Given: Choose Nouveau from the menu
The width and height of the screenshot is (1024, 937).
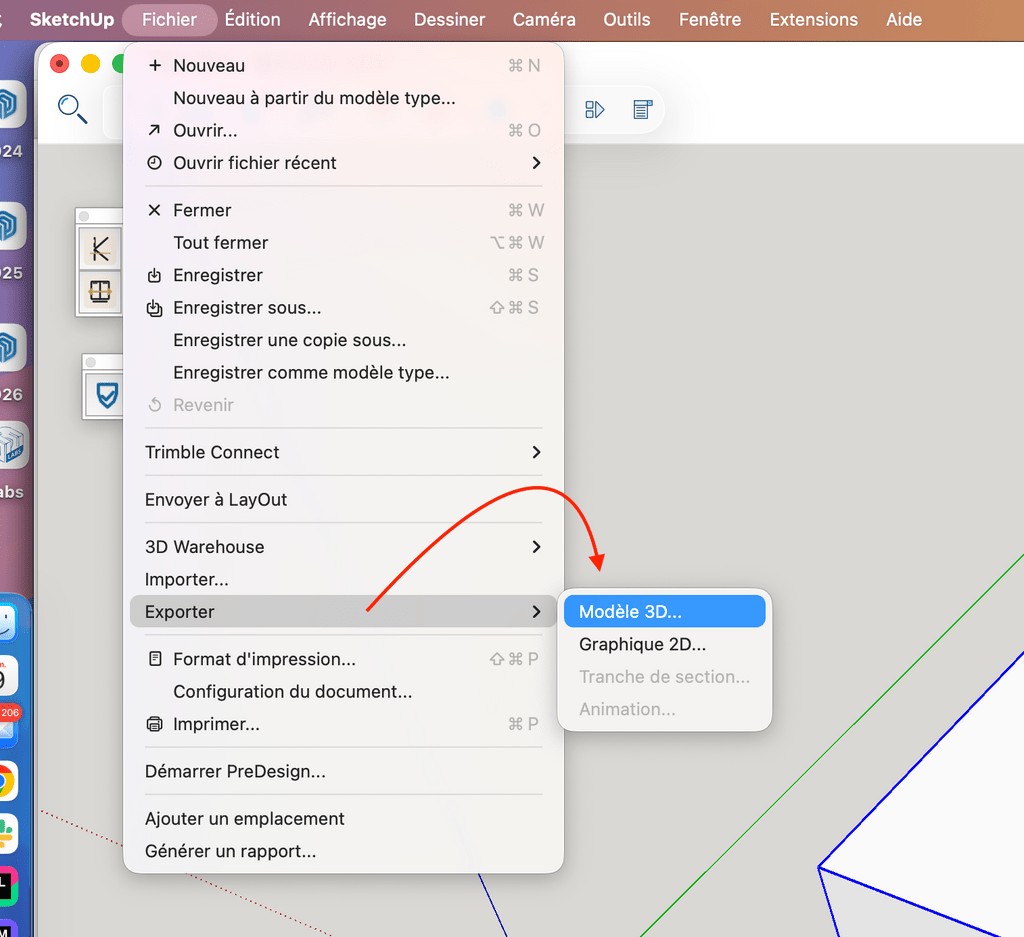Looking at the screenshot, I should point(344,65).
